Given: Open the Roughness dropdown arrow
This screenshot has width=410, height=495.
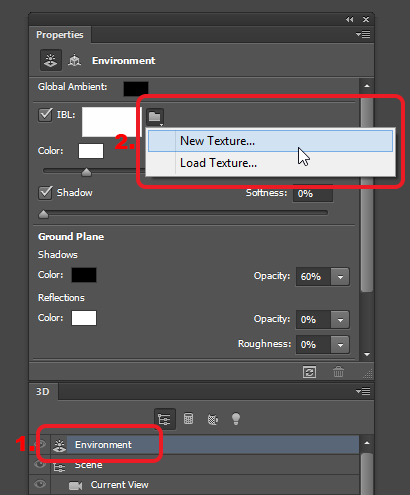Looking at the screenshot, I should pyautogui.click(x=340, y=345).
